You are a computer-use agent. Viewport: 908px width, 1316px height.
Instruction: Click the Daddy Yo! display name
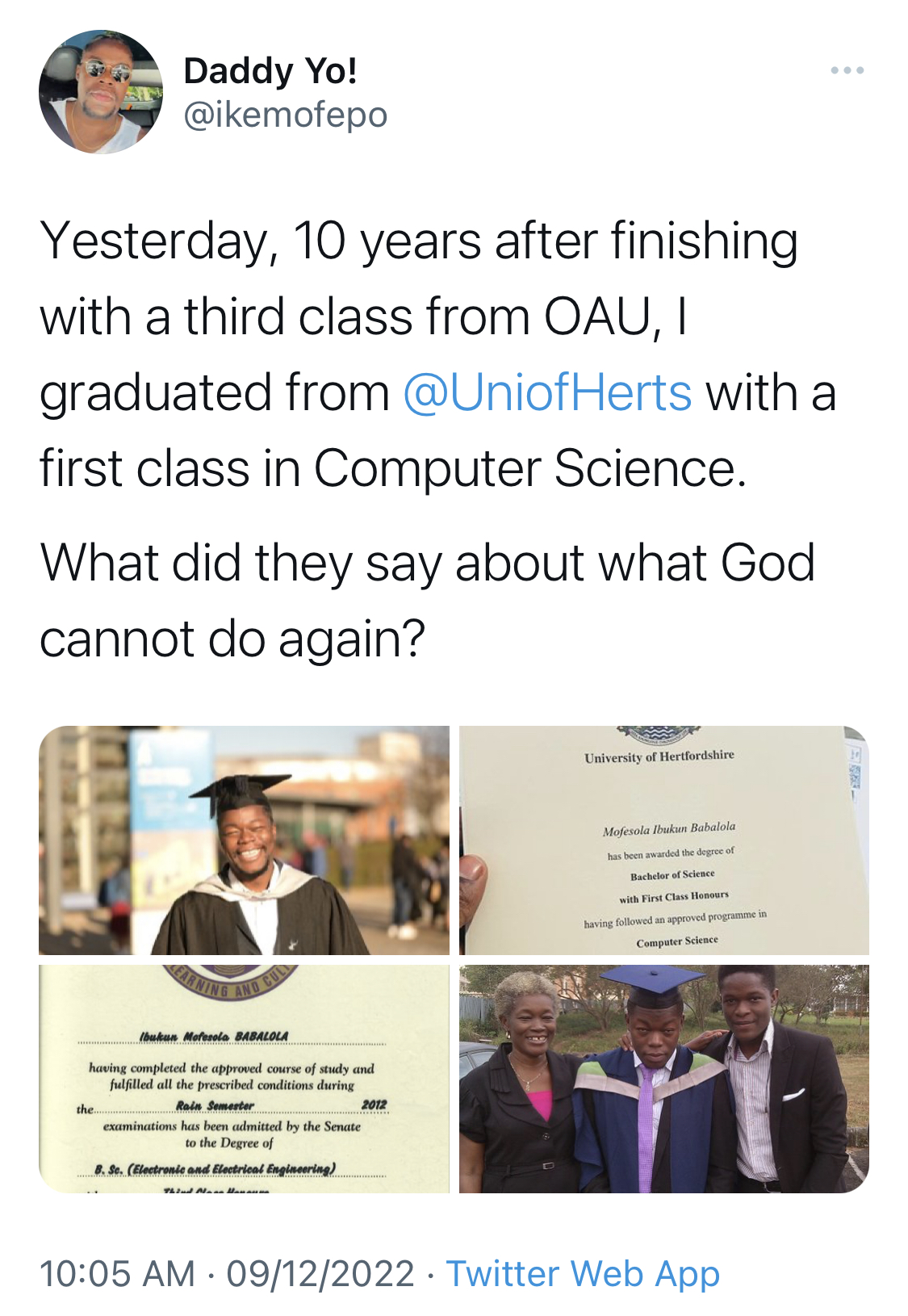coord(270,71)
